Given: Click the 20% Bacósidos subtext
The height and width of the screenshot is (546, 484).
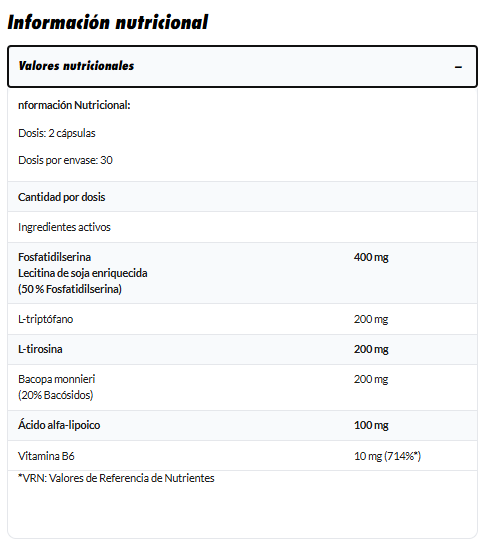Looking at the screenshot, I should point(56,395).
